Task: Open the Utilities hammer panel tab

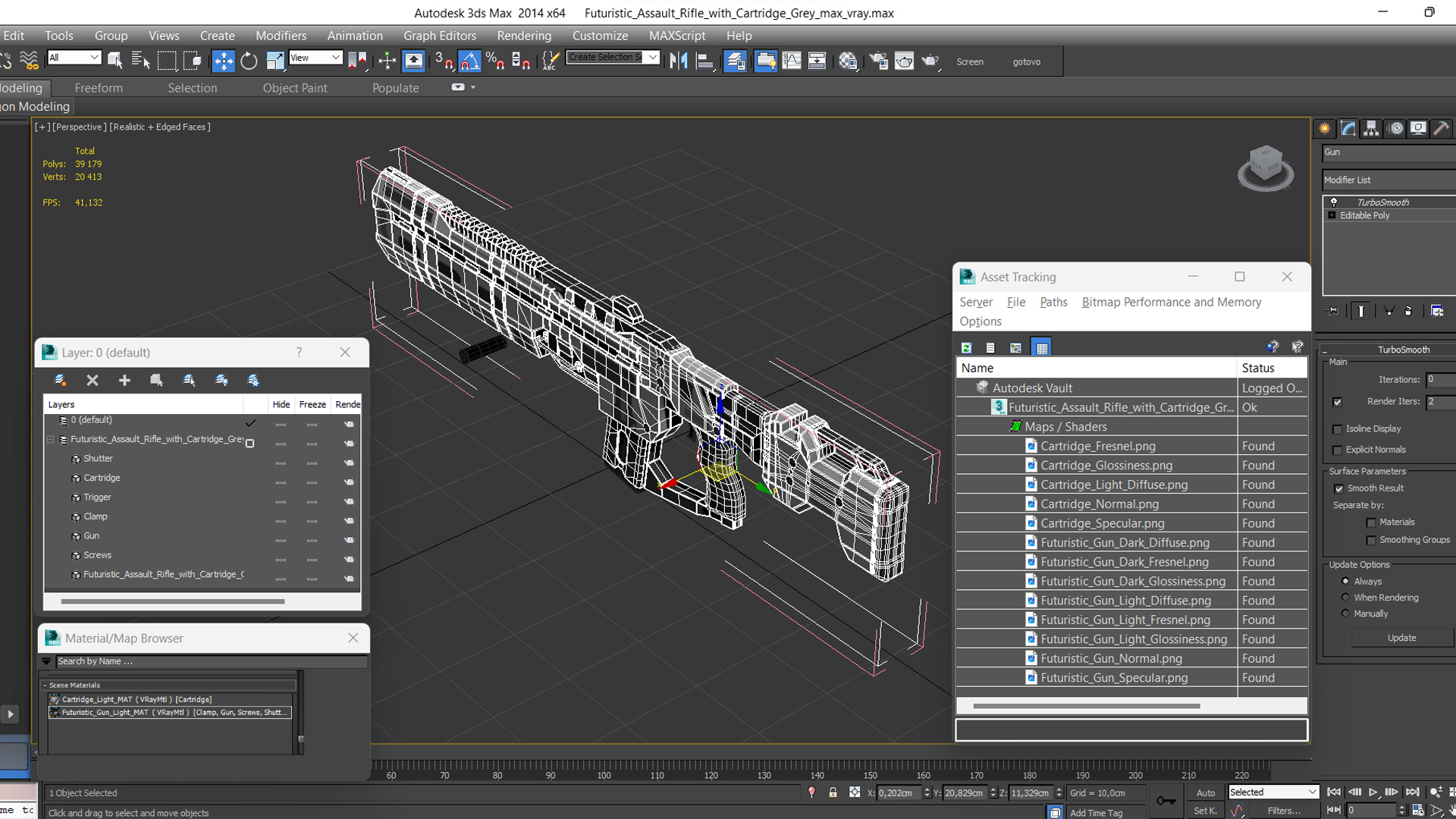Action: tap(1441, 128)
